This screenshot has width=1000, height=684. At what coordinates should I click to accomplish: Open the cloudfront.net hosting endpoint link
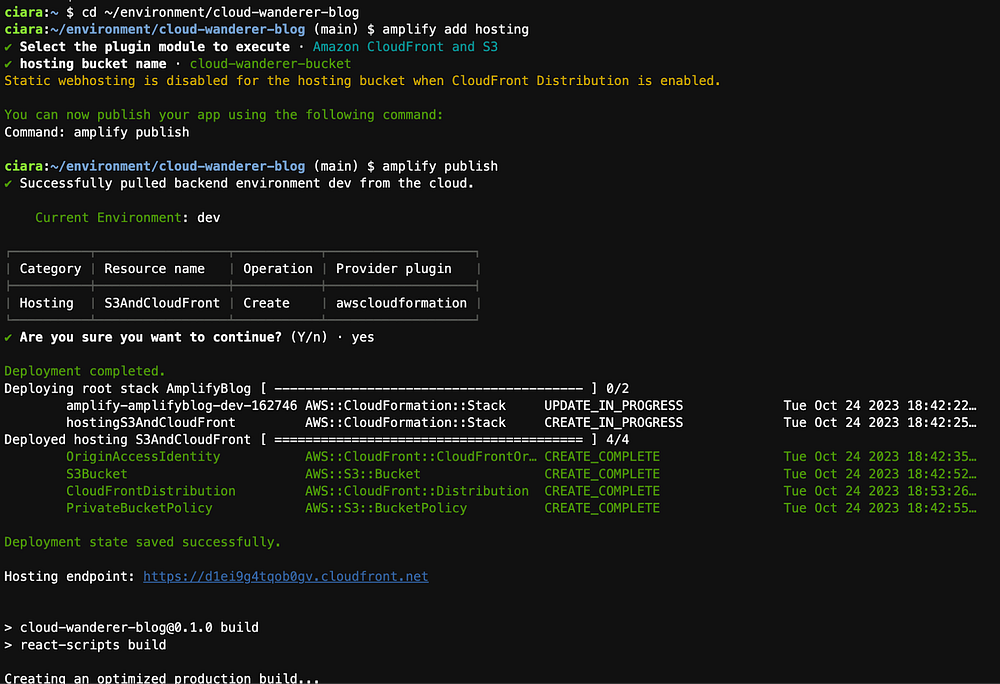point(286,576)
